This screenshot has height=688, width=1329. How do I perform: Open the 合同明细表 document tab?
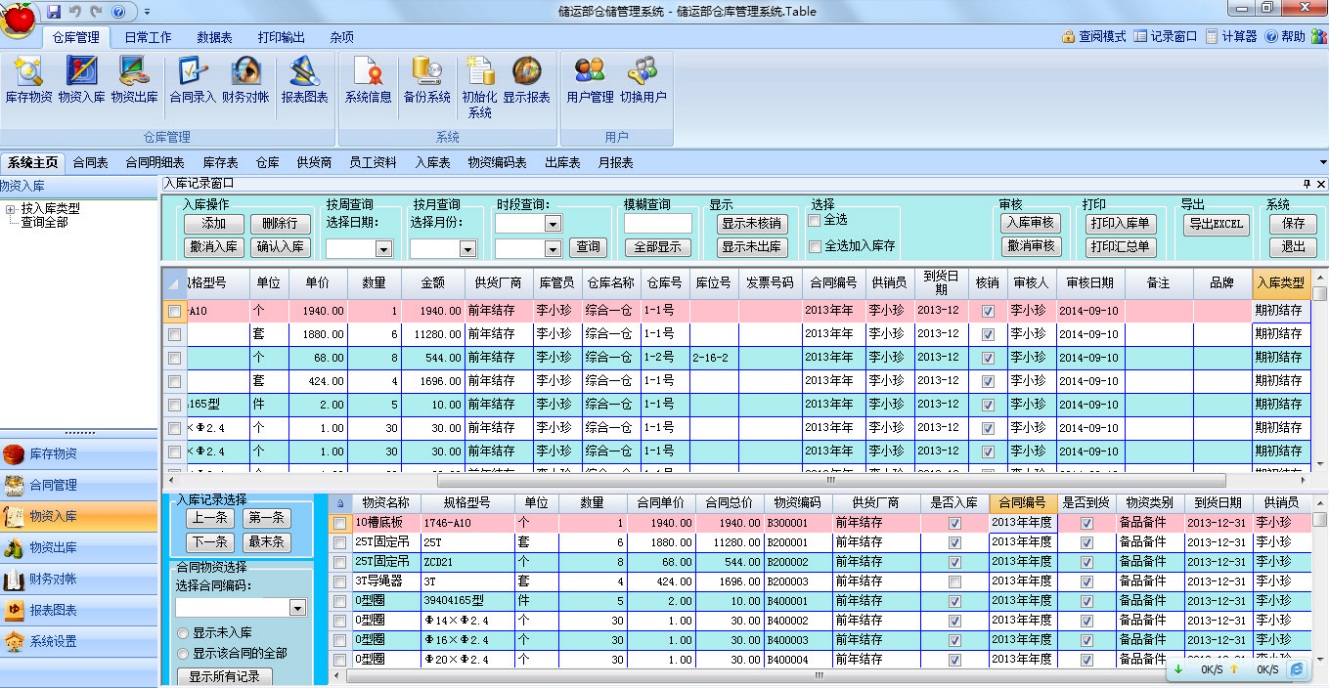coord(155,163)
